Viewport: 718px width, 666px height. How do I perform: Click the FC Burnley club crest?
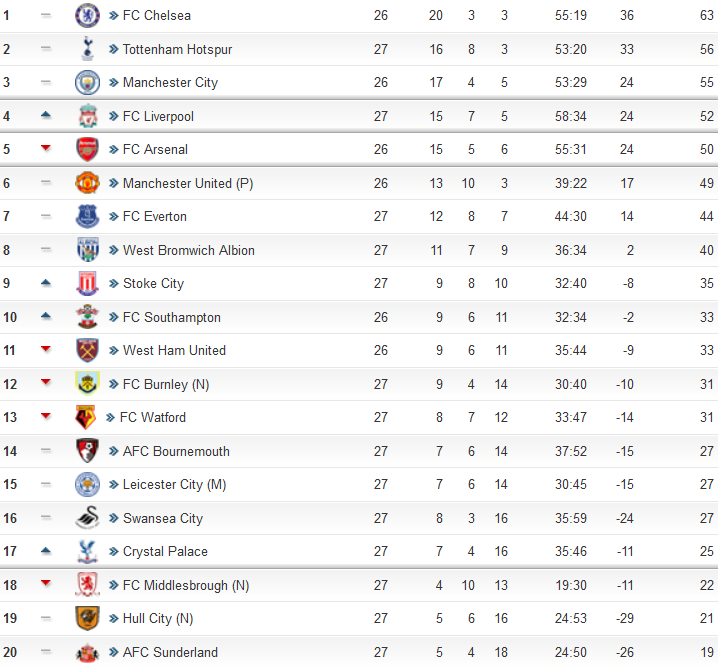point(87,383)
